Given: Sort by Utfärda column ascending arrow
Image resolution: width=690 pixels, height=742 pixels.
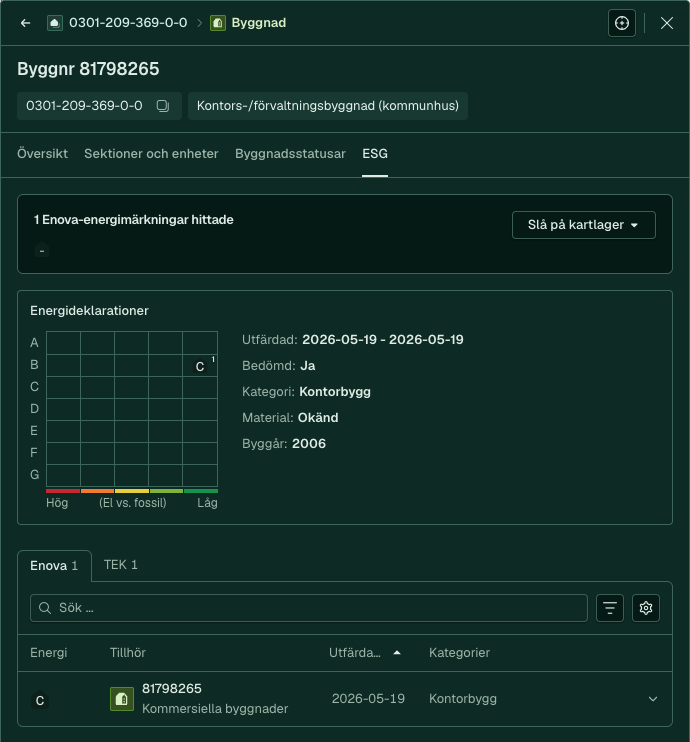Looking at the screenshot, I should (397, 653).
